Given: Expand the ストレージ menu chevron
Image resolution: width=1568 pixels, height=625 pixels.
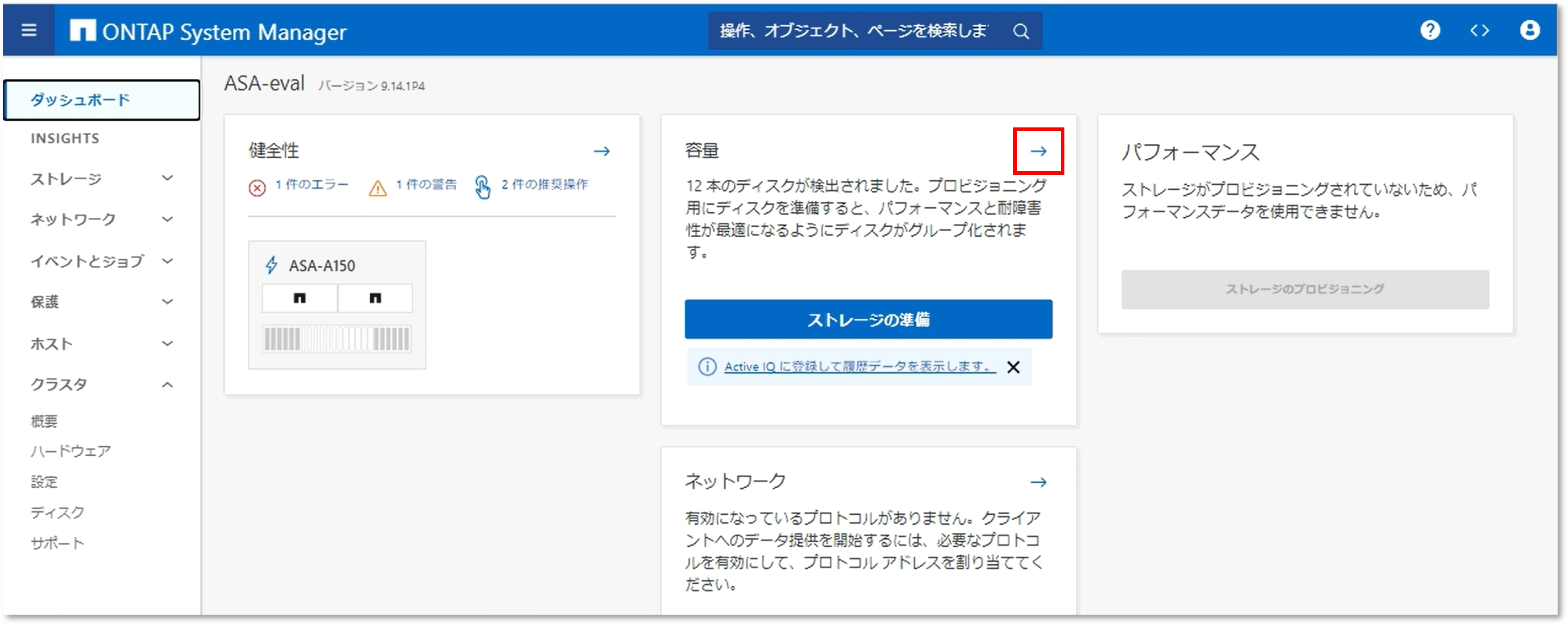Looking at the screenshot, I should pyautogui.click(x=168, y=178).
